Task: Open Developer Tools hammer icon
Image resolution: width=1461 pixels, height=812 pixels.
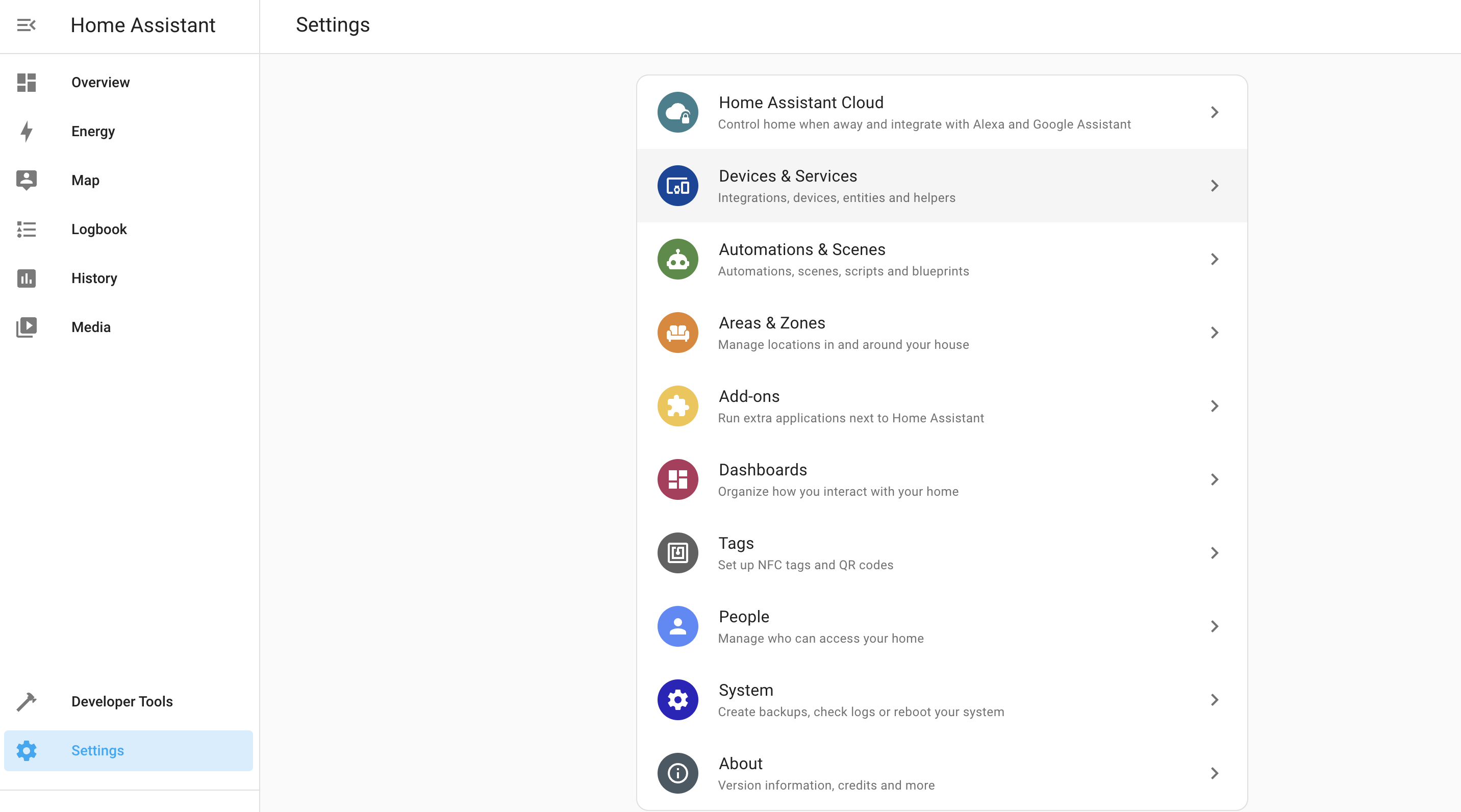Action: pos(26,701)
